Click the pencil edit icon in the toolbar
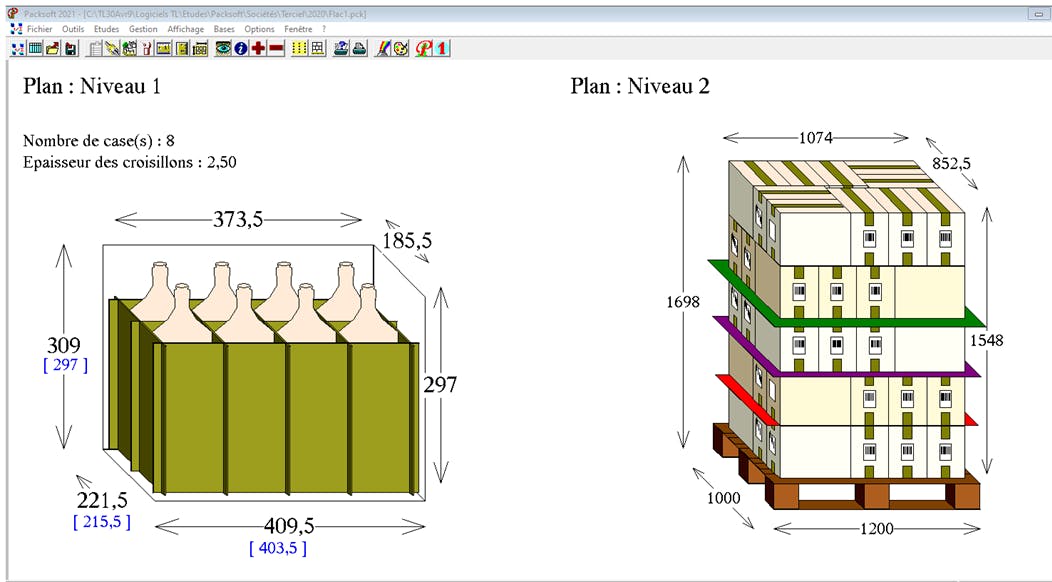 point(112,48)
